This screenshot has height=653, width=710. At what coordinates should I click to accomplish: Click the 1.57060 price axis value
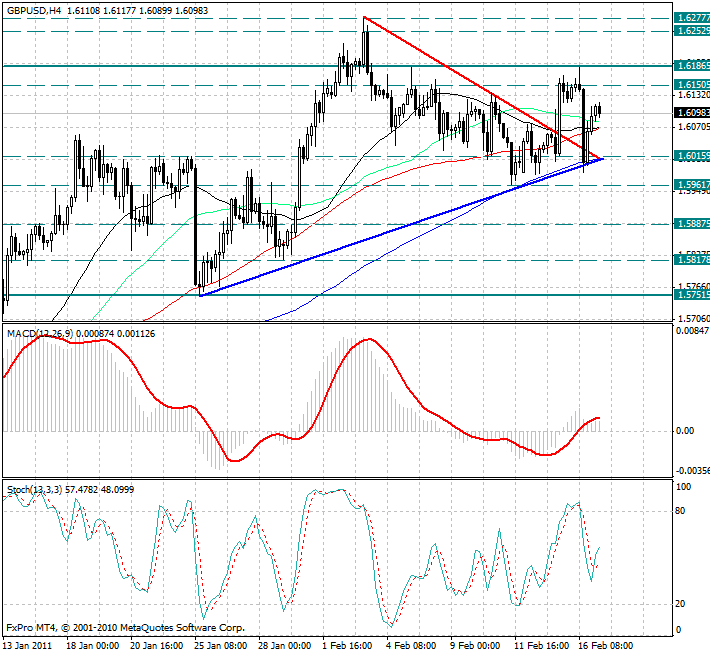pyautogui.click(x=693, y=319)
